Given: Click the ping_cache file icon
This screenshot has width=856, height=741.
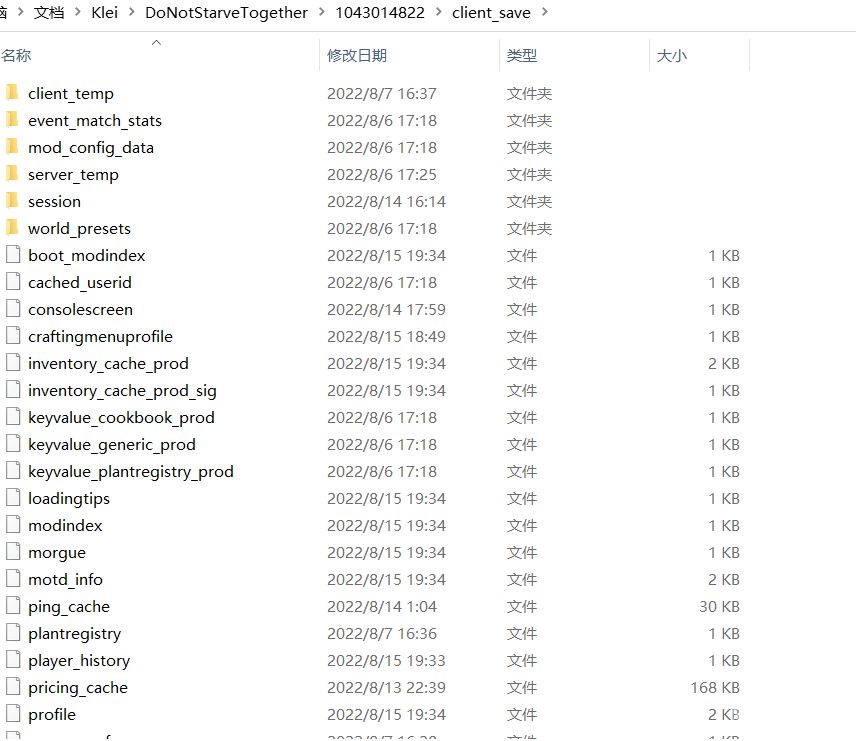Looking at the screenshot, I should pyautogui.click(x=13, y=606).
